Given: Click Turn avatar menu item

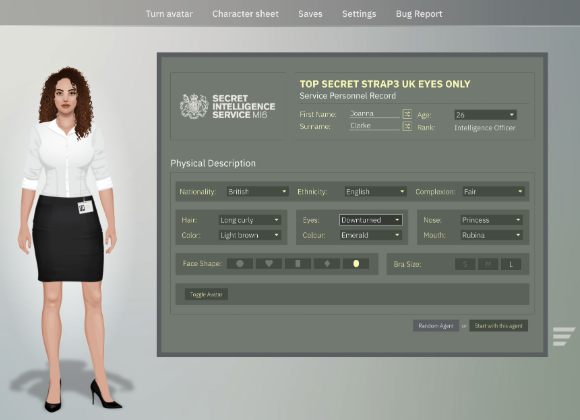Looking at the screenshot, I should click(169, 14).
